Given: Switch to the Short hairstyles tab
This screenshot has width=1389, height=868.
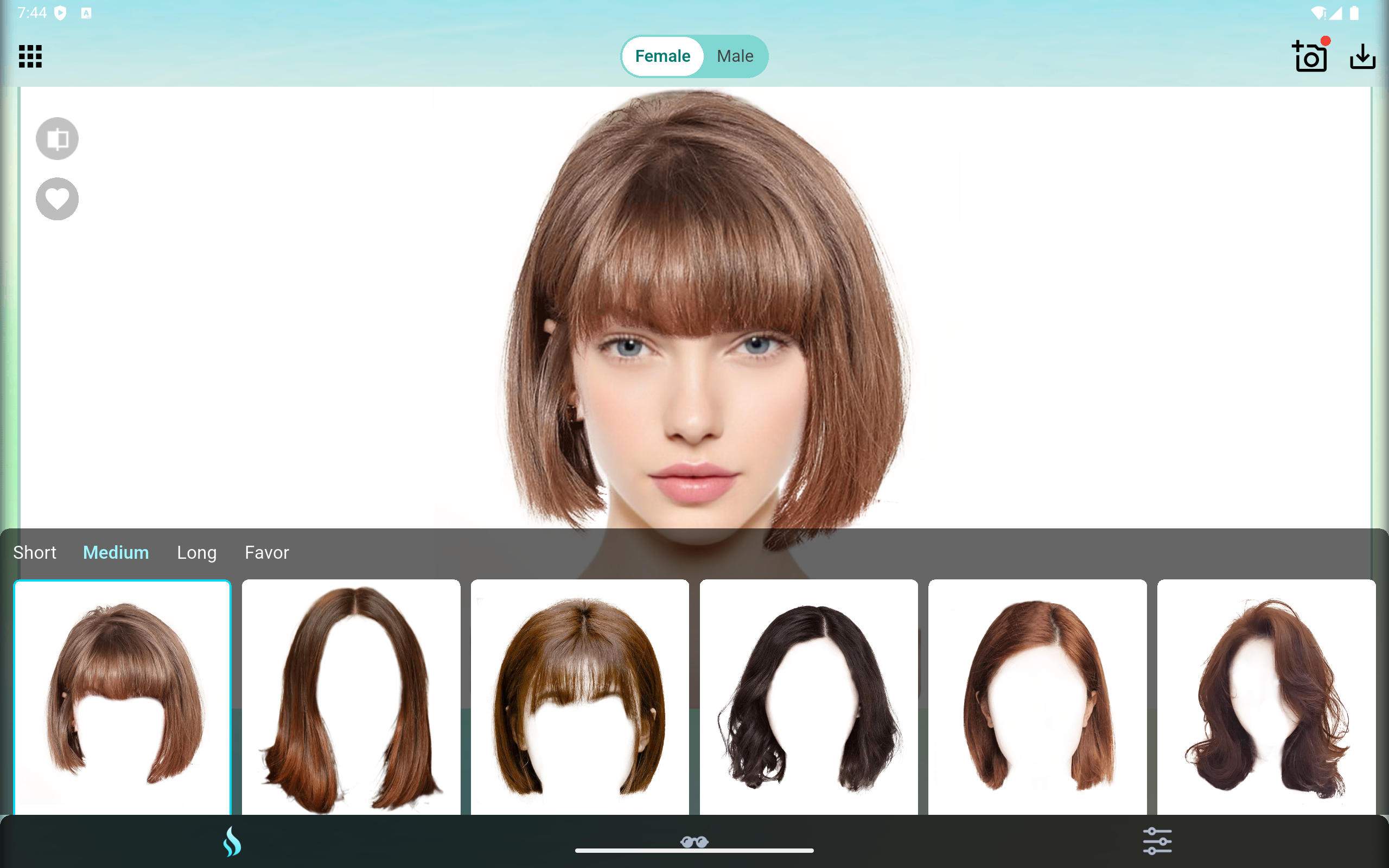Looking at the screenshot, I should 34,552.
